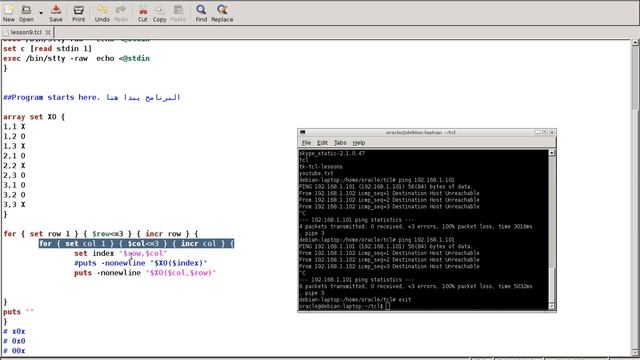This screenshot has height=360, width=640.
Task: Click 'youtube.txt' in the terminal output
Action: point(316,173)
